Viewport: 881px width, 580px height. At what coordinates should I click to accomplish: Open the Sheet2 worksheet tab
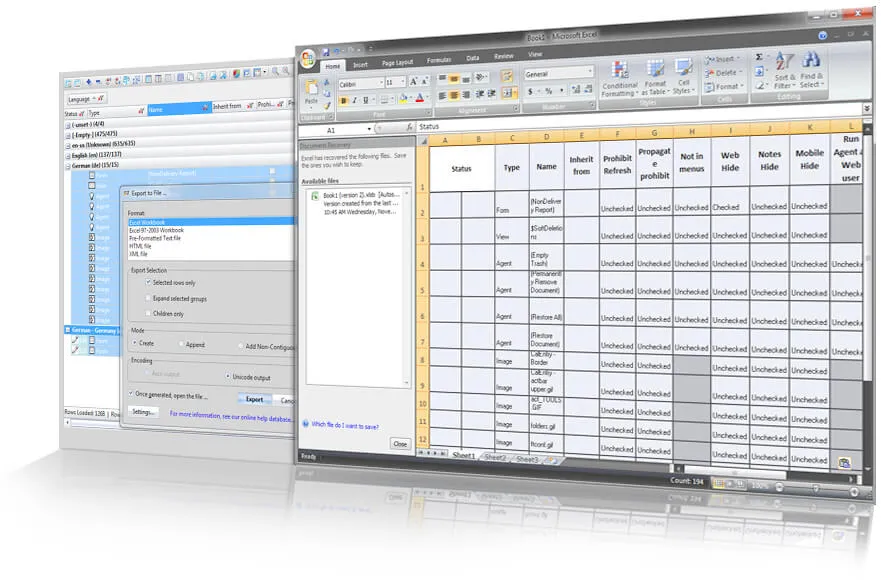point(496,458)
